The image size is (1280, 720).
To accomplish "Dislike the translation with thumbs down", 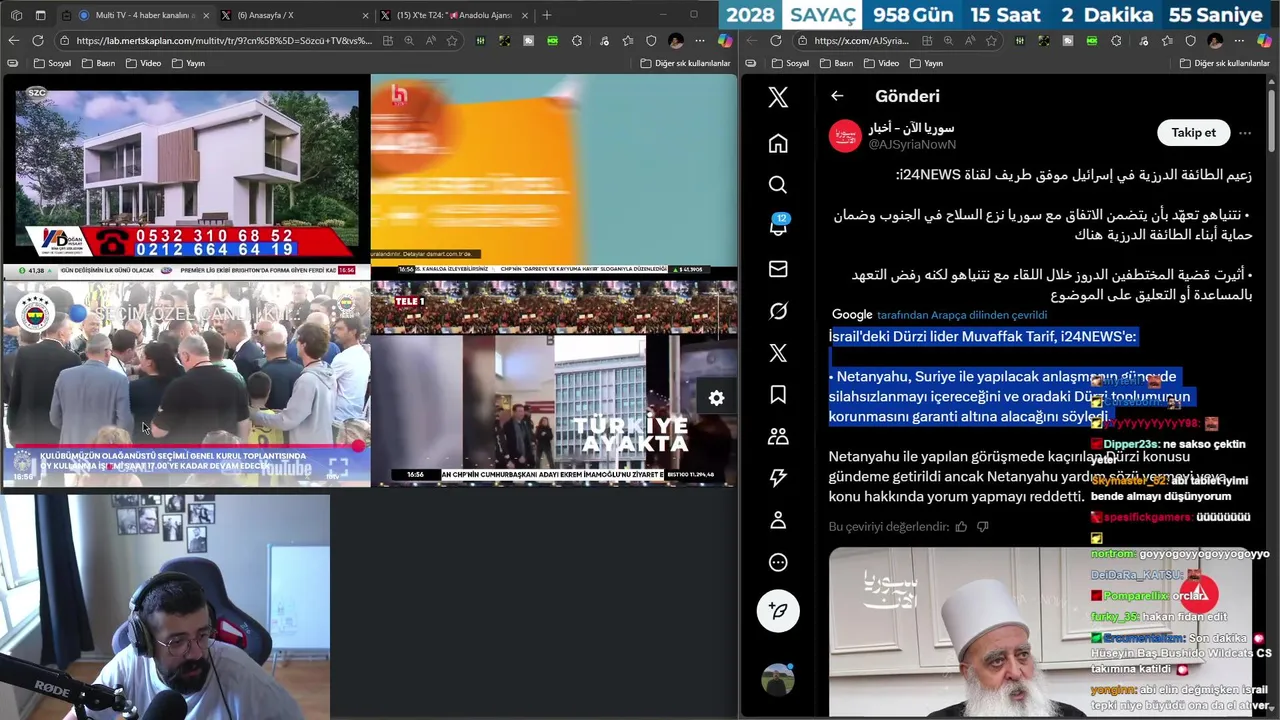I will coord(982,526).
